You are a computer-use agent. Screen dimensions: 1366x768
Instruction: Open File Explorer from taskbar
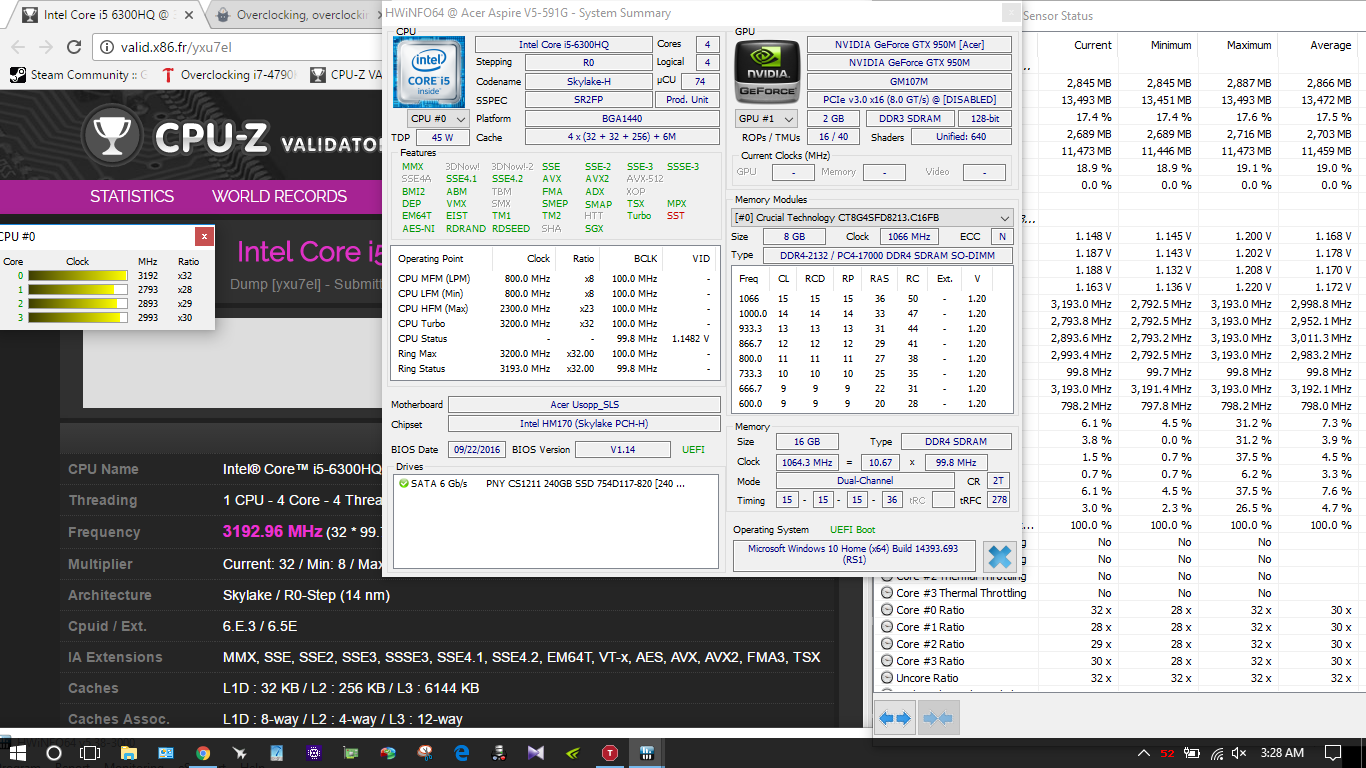point(129,752)
